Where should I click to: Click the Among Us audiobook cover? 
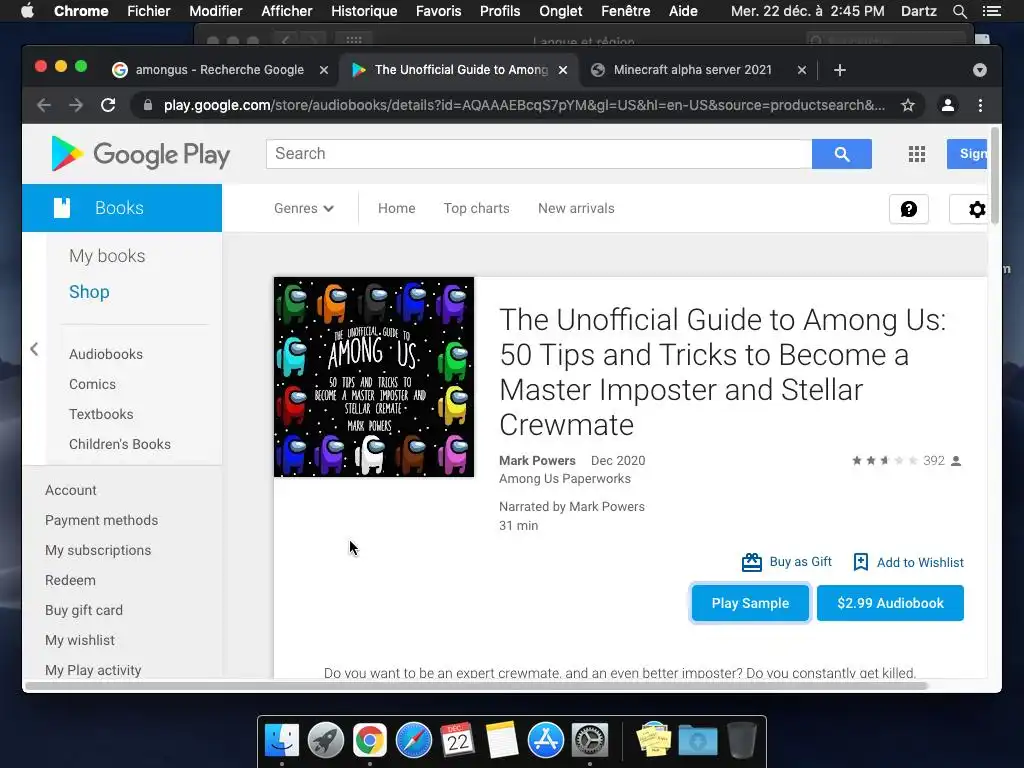click(374, 377)
